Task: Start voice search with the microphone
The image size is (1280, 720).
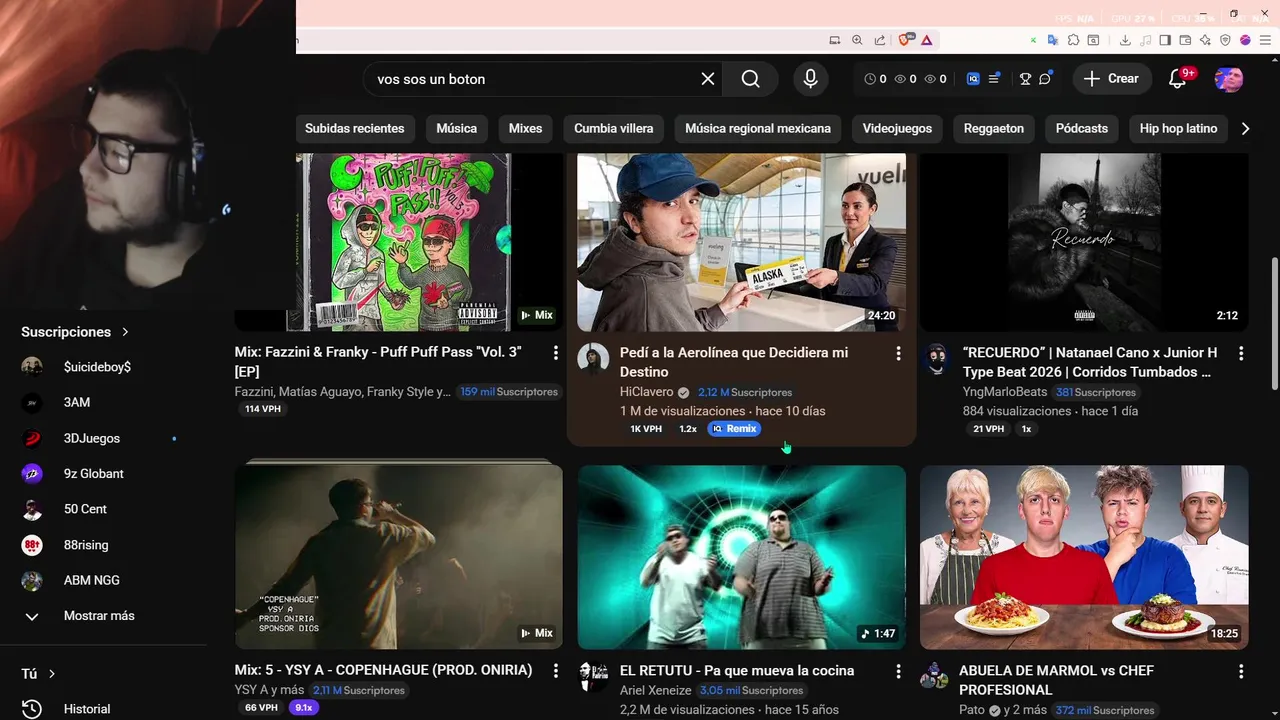Action: click(x=811, y=79)
